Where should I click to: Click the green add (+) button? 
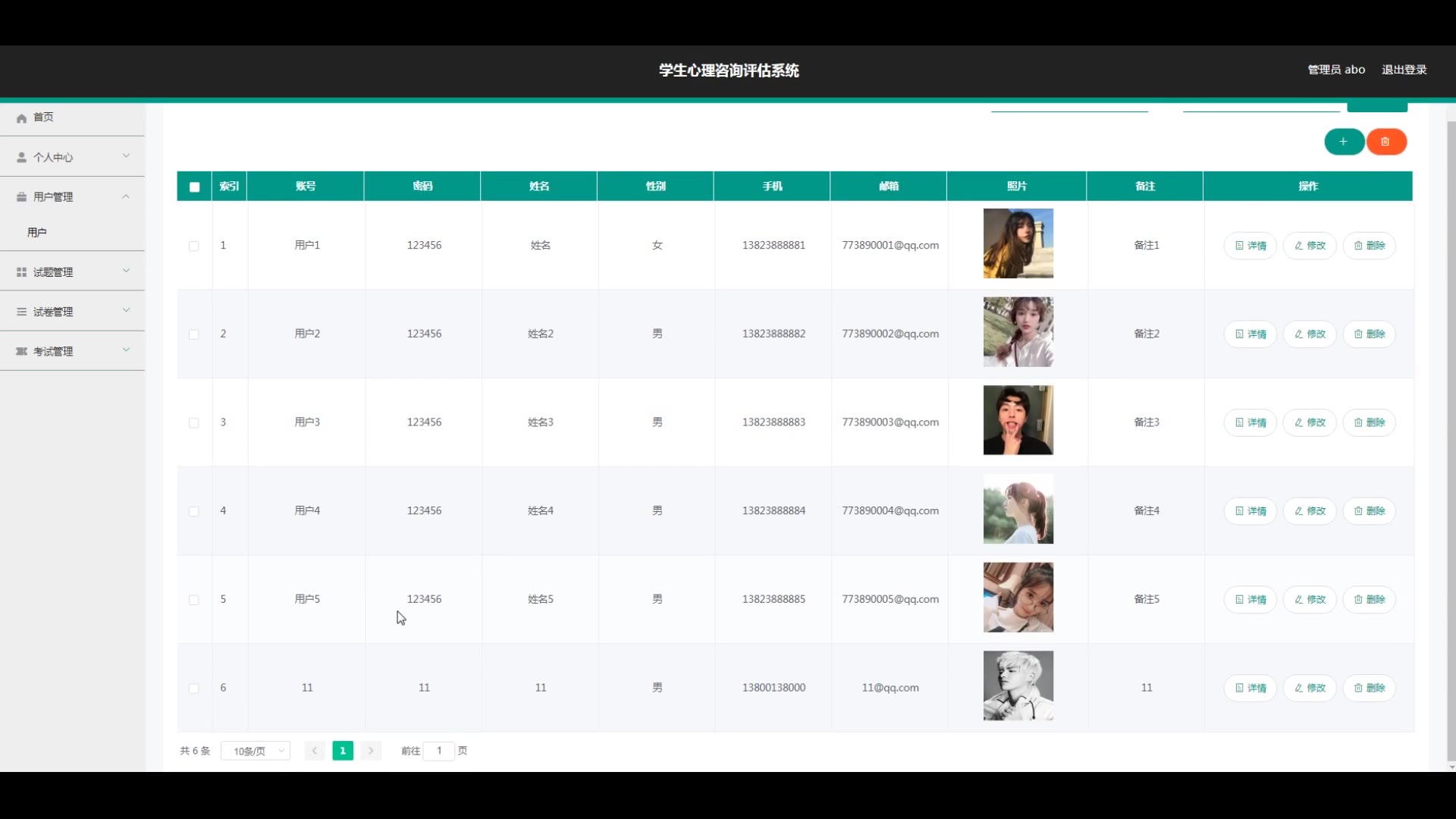click(x=1343, y=142)
